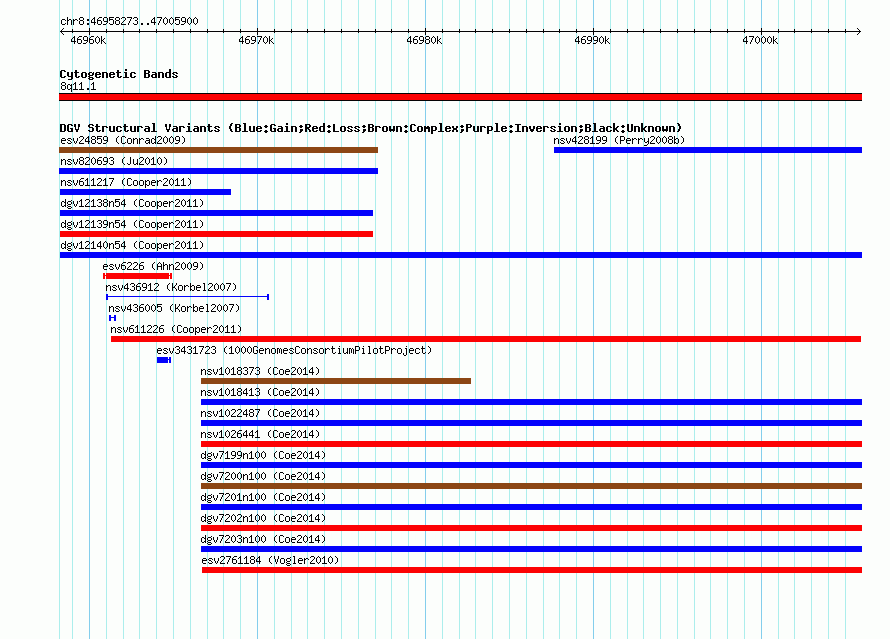
Task: Select the brown dgv7200n100 variant bar
Action: coord(531,486)
